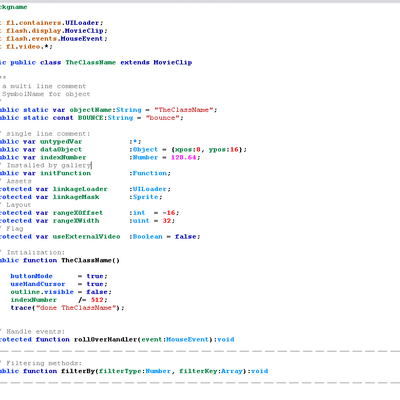Click the 'event:MouseEvent' parameter

tap(175, 339)
